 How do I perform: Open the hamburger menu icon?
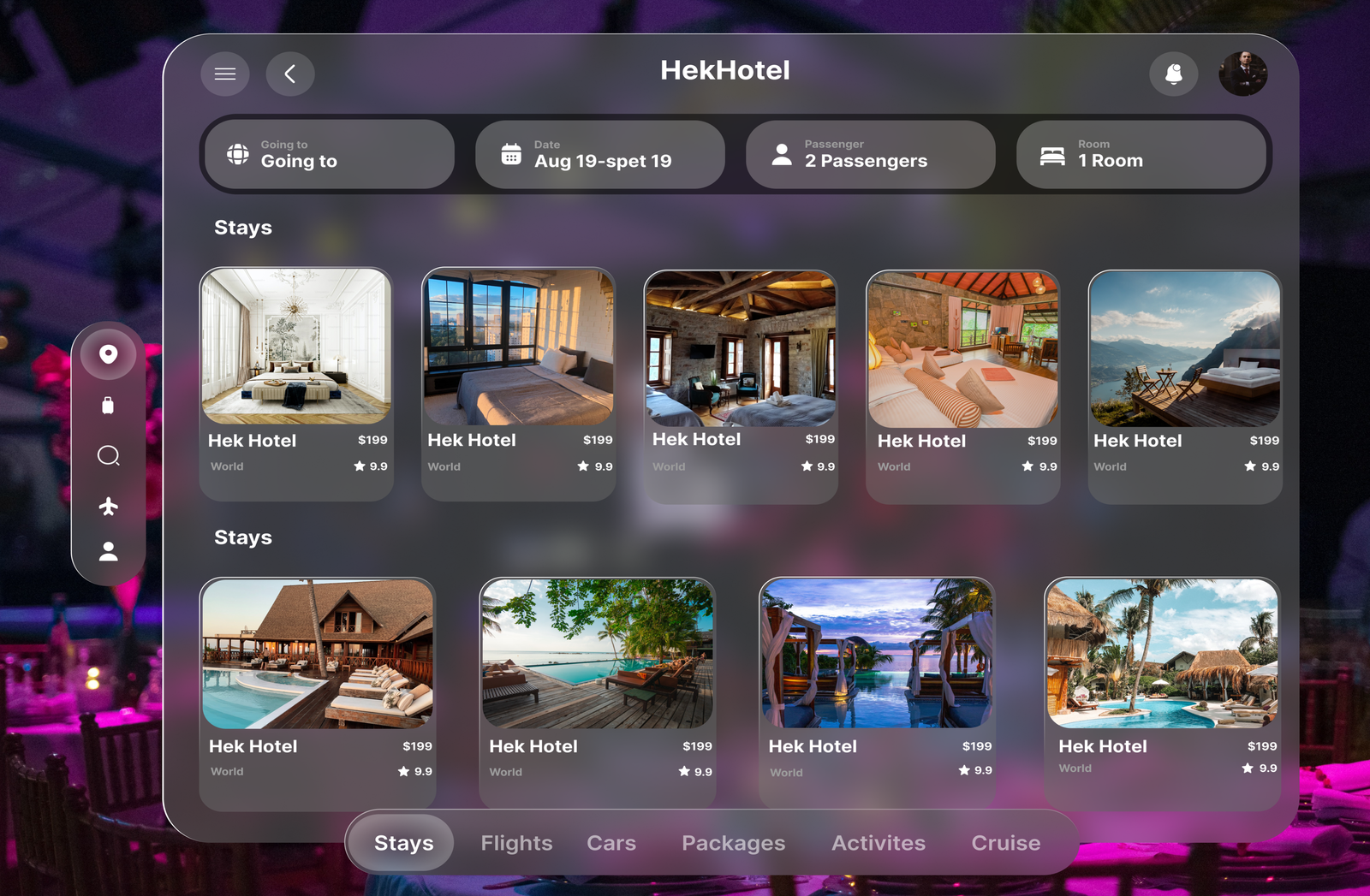click(225, 74)
